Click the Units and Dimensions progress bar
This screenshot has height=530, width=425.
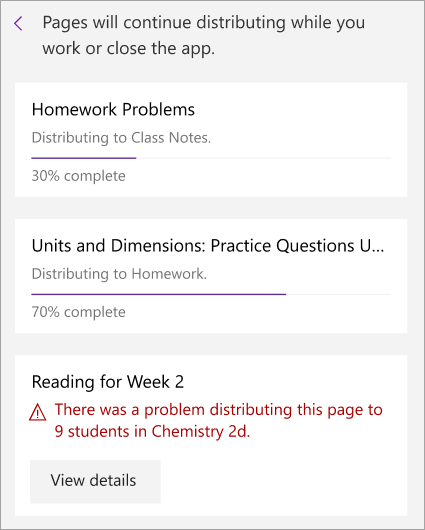(211, 294)
